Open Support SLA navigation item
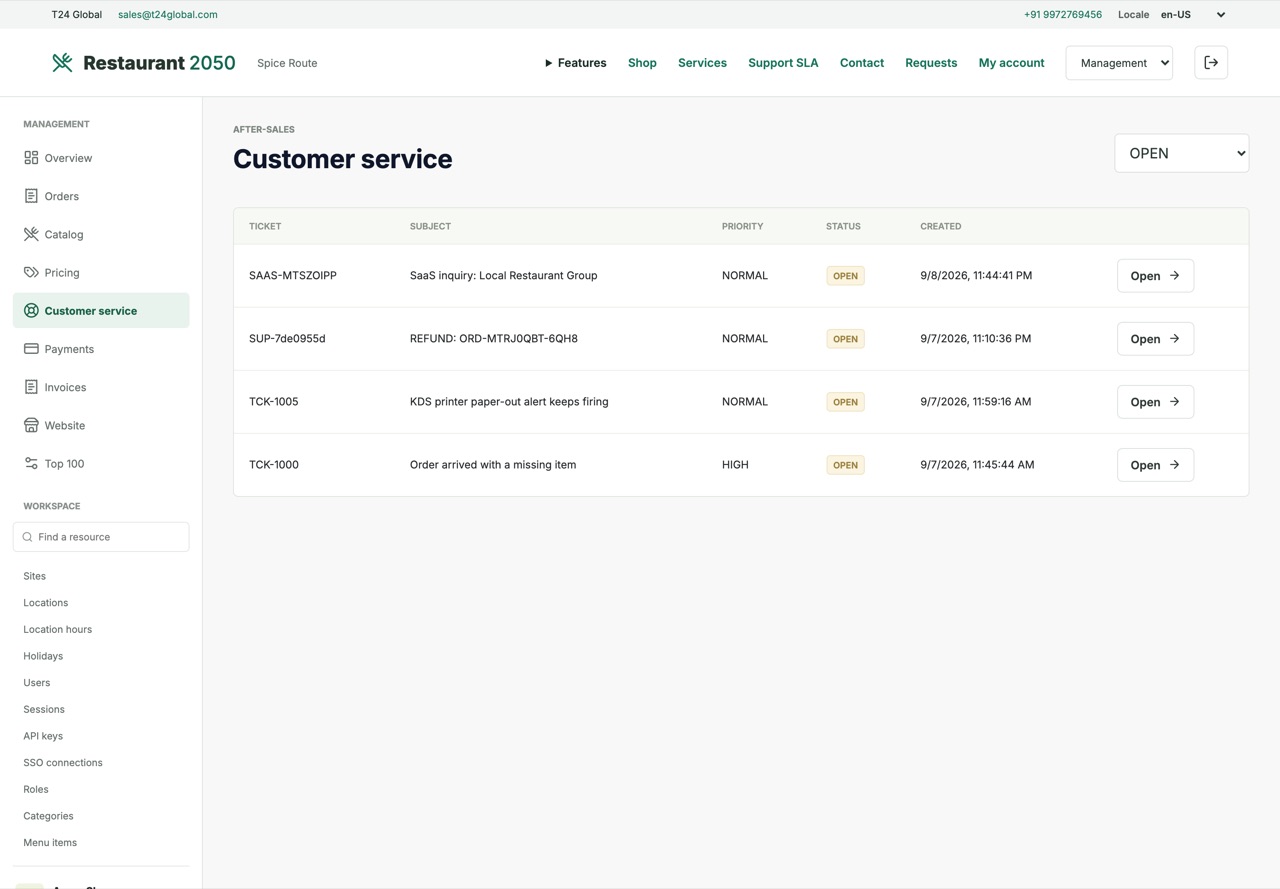This screenshot has width=1280, height=889. [x=783, y=63]
